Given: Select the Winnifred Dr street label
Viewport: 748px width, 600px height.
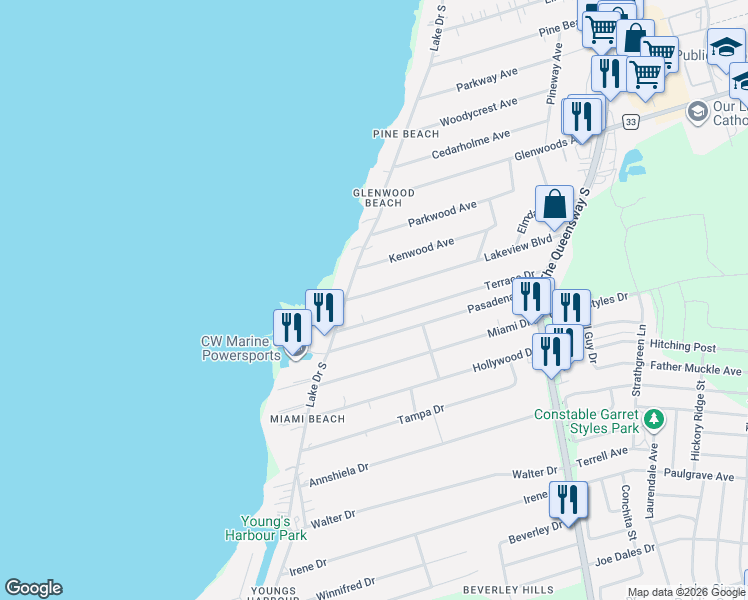Looking at the screenshot, I should [x=345, y=589].
